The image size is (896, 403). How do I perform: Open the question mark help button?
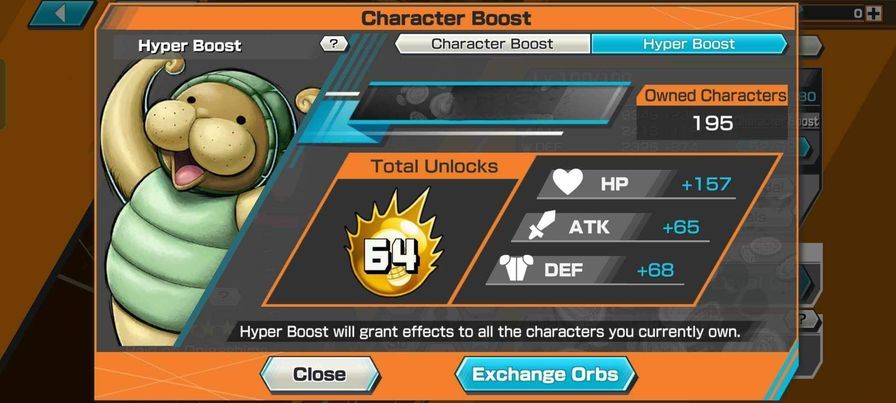tap(334, 44)
